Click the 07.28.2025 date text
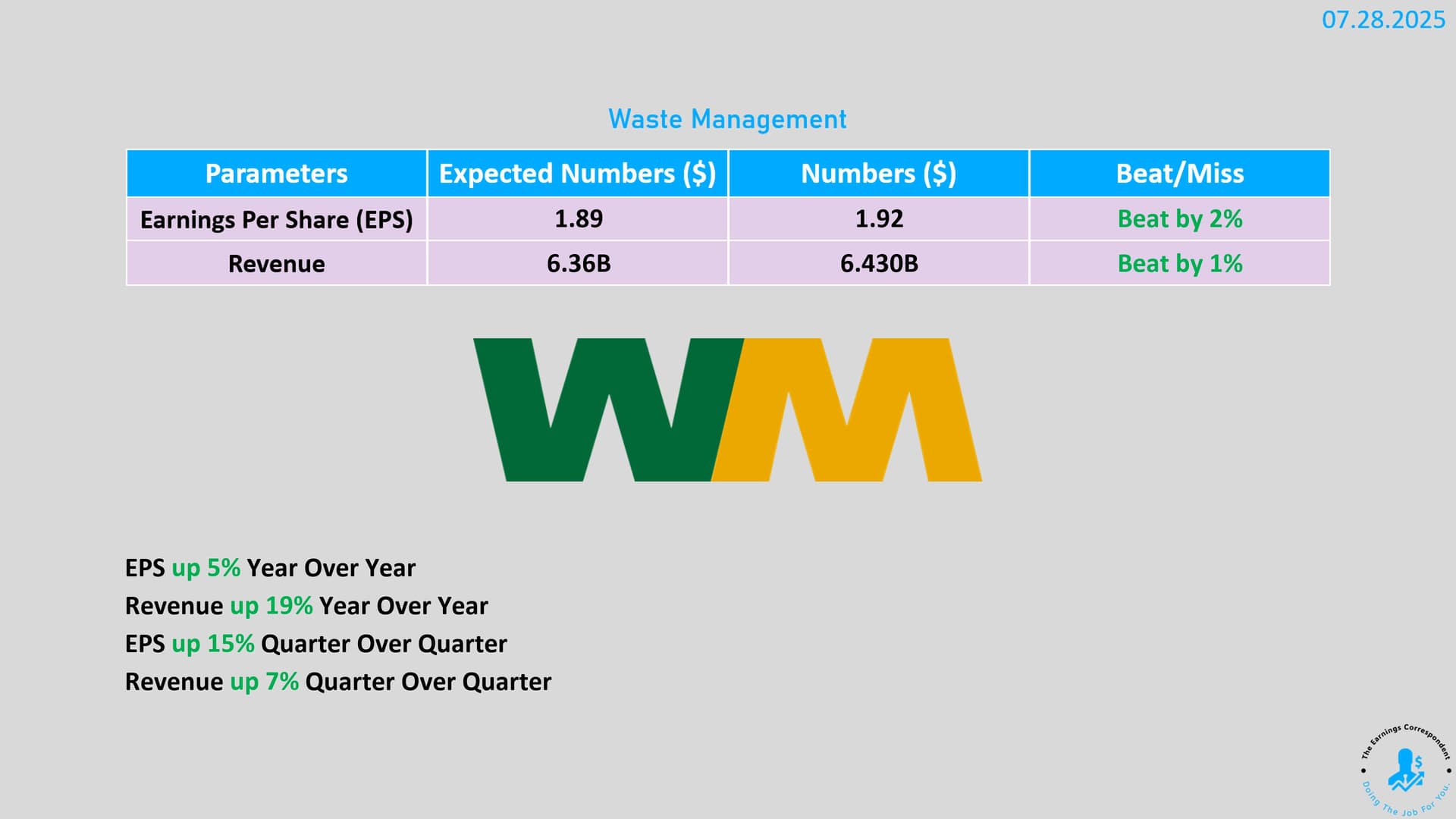 (x=1382, y=20)
